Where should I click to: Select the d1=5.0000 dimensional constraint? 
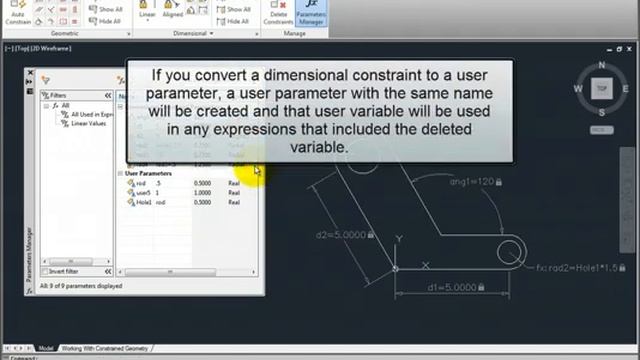pyautogui.click(x=456, y=287)
